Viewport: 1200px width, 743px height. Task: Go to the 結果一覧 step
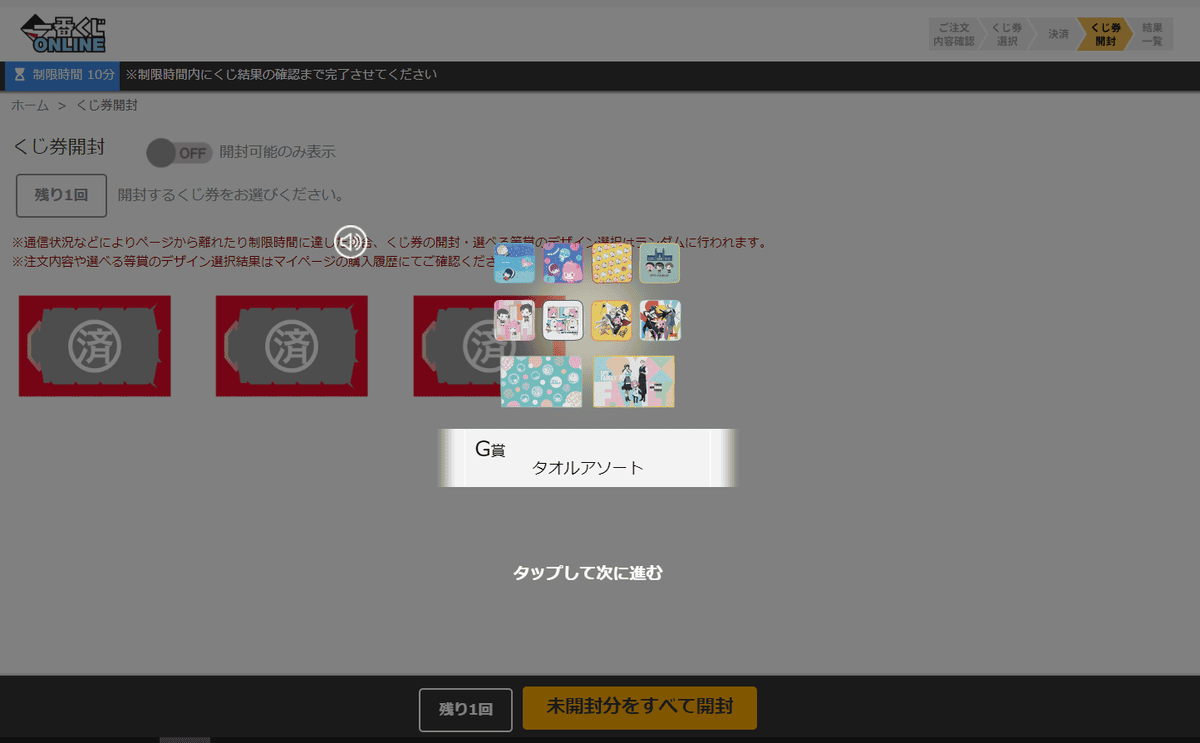(1152, 33)
